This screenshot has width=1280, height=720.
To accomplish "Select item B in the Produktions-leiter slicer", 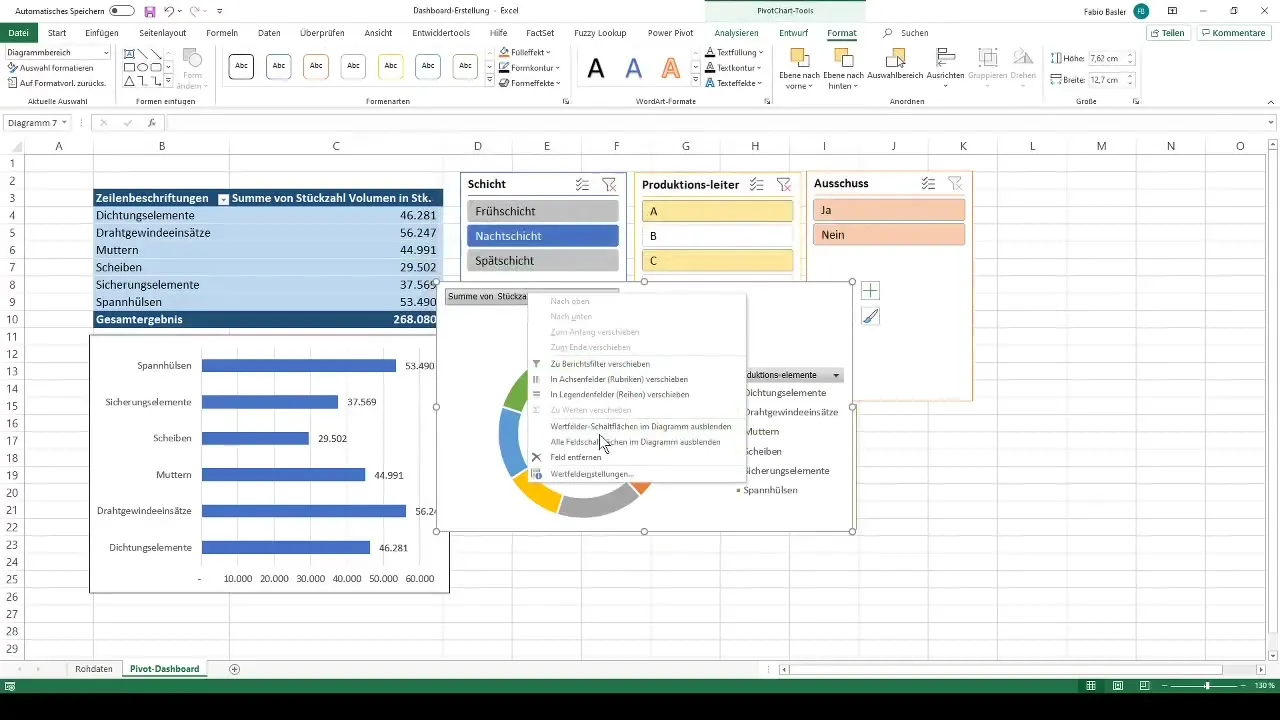I will click(717, 236).
